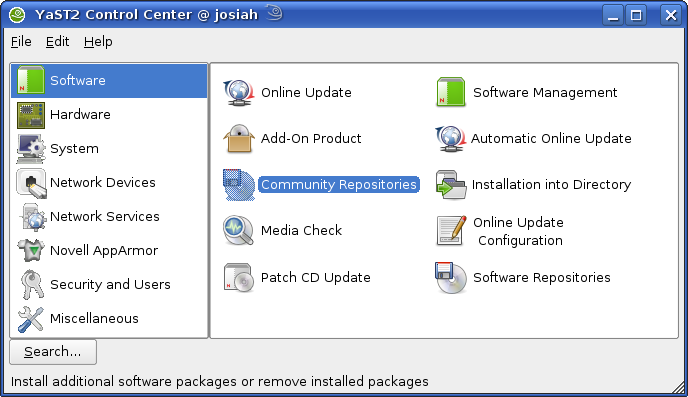Image resolution: width=688 pixels, height=397 pixels.
Task: Open the Edit menu
Action: (x=57, y=42)
